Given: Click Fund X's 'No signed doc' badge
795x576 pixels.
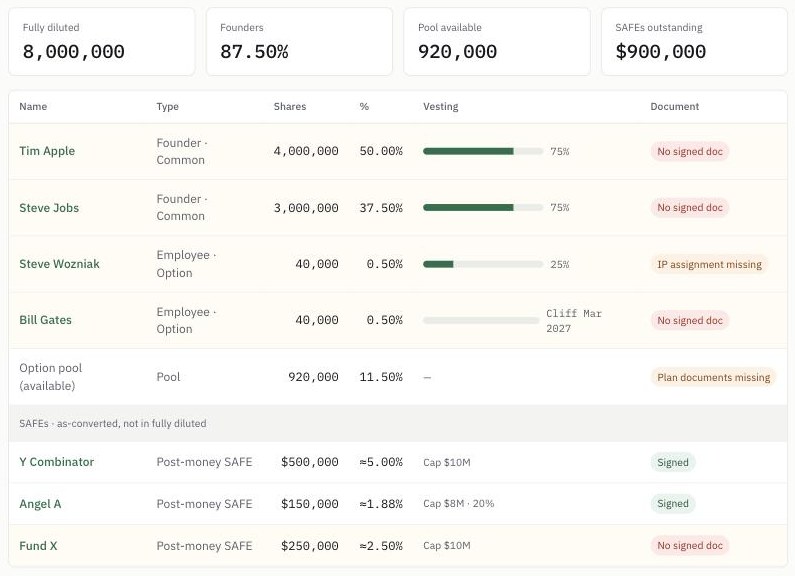Looking at the screenshot, I should click(690, 546).
